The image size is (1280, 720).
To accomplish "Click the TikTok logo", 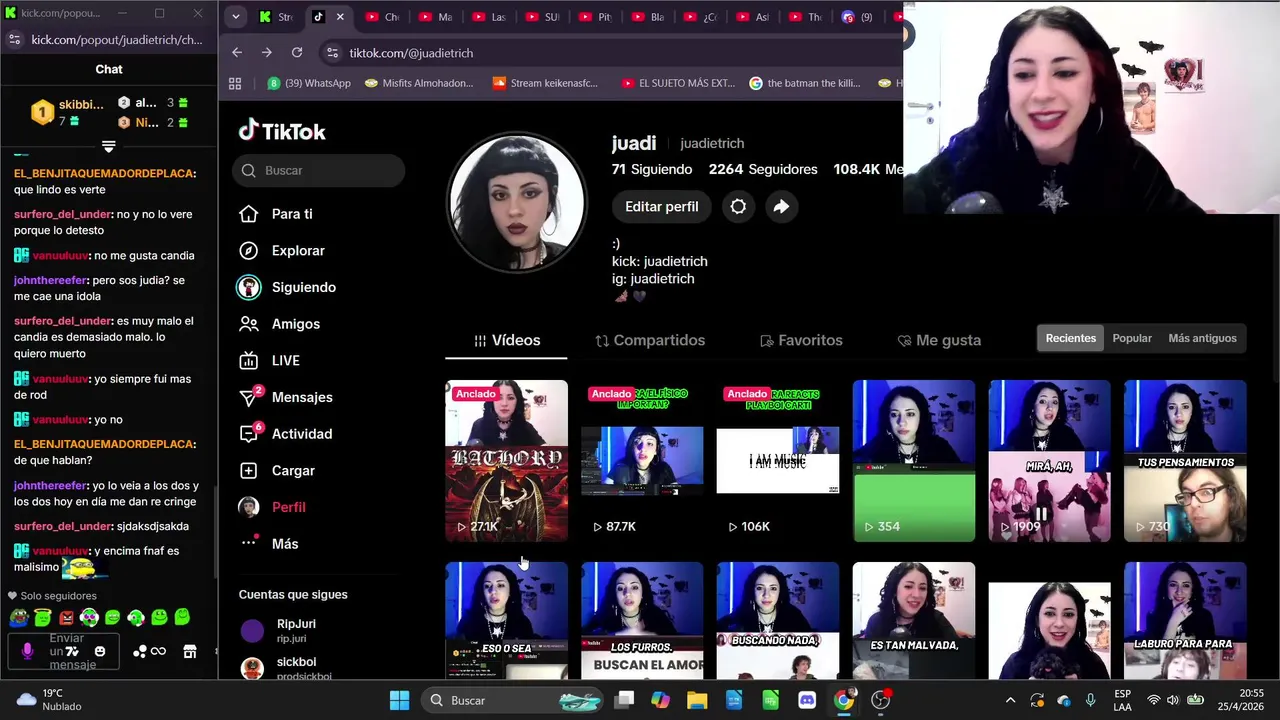I will point(282,131).
